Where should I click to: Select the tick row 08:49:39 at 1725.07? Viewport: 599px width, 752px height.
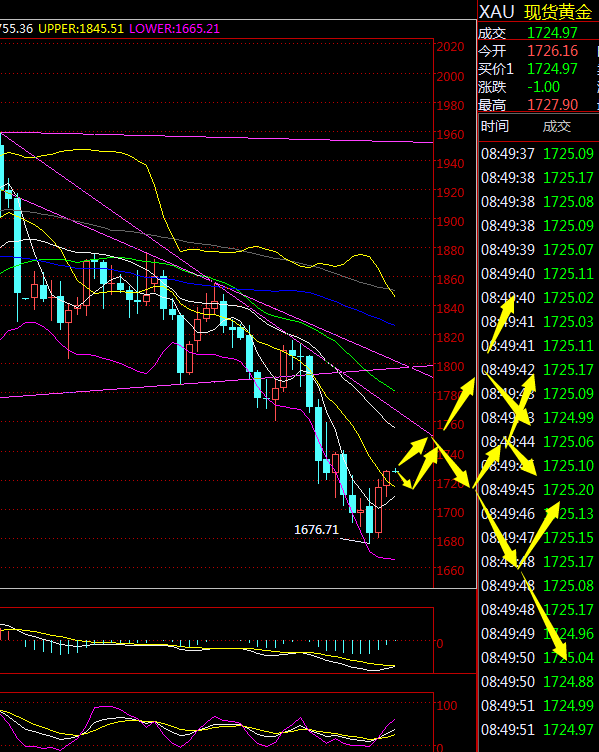tap(538, 249)
